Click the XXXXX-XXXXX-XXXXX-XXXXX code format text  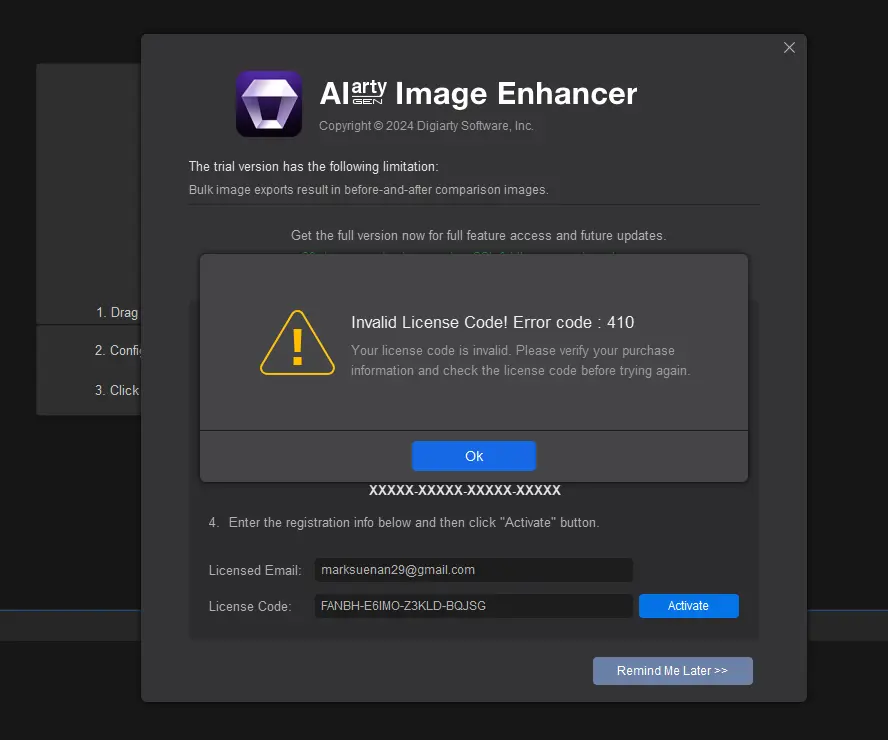click(x=464, y=490)
